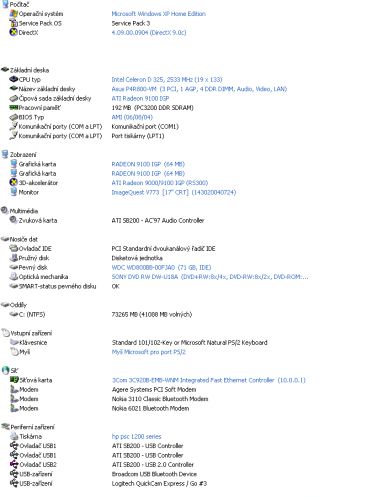This screenshot has width=367, height=500.
Task: Open the 3Com 3C920B-EMB-WNM Ethernet Controller link
Action: pos(209,380)
